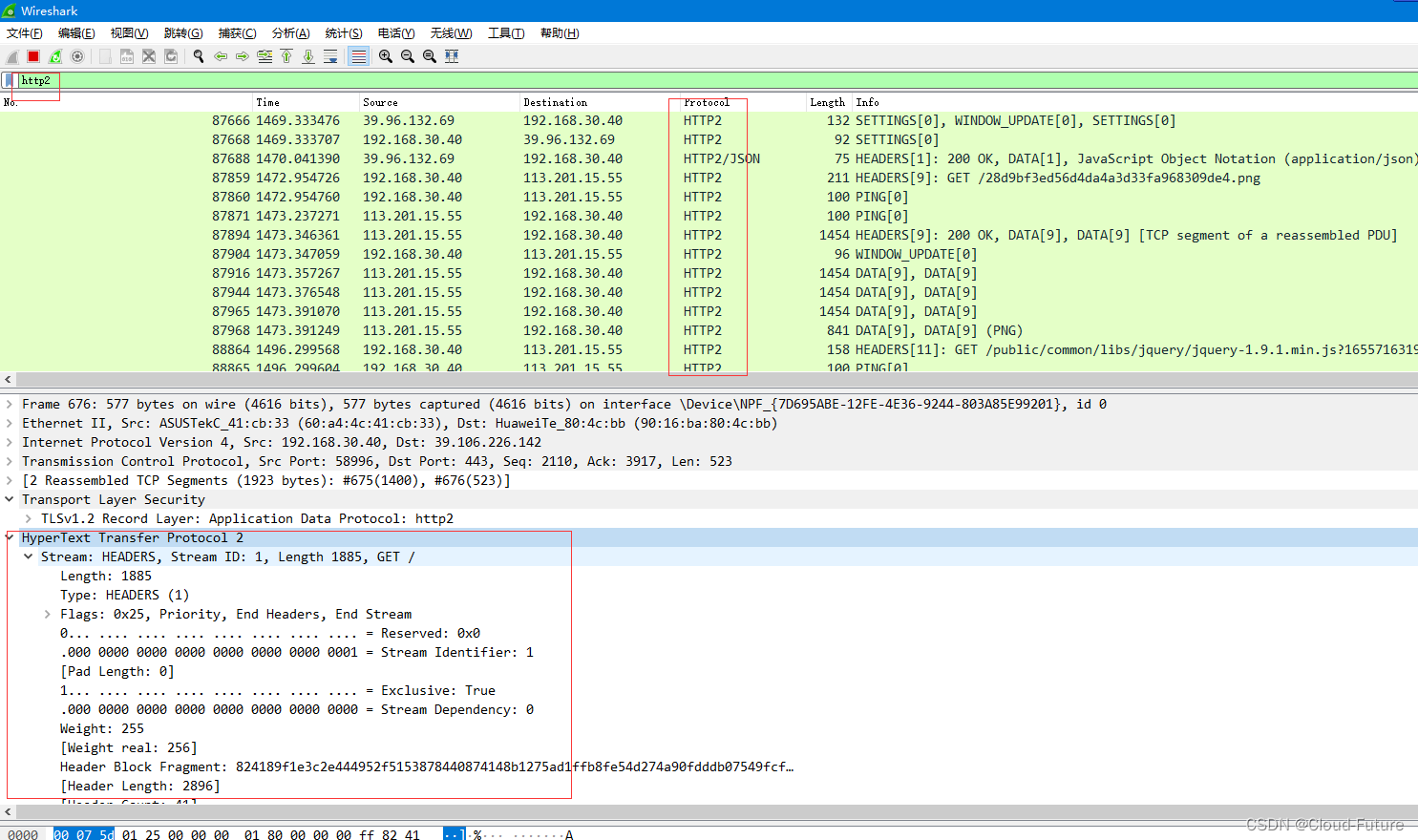Restart capture via the green shark icon
The width and height of the screenshot is (1418, 840).
pos(54,56)
